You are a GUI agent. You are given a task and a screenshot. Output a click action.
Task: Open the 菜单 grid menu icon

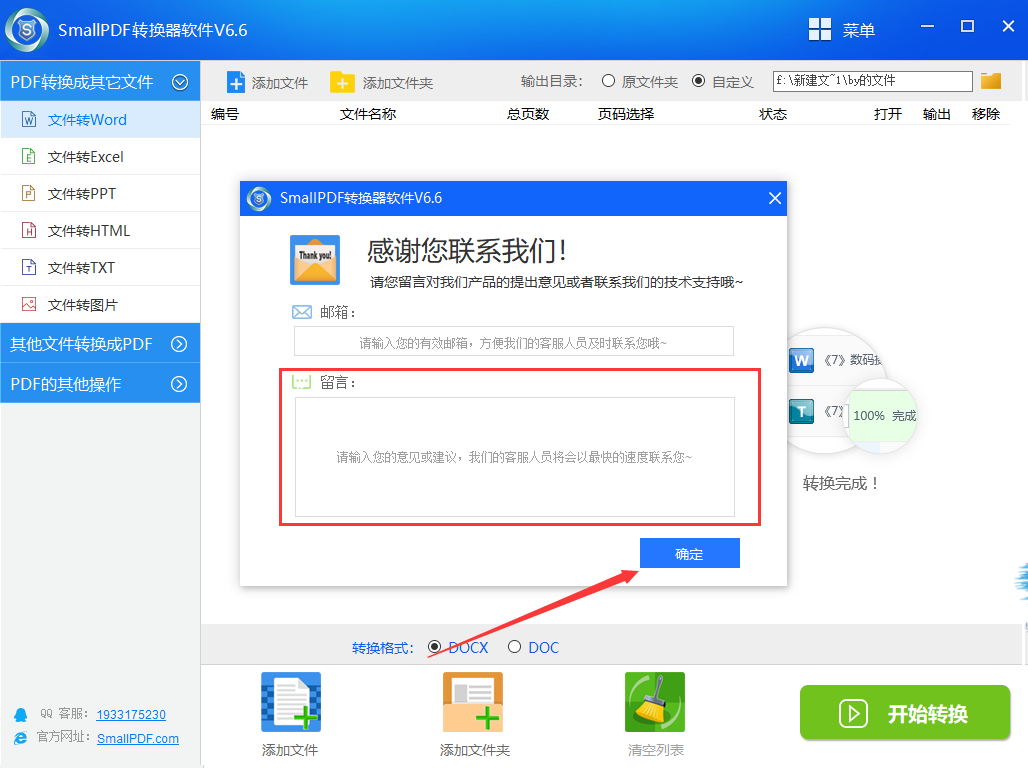pos(820,30)
